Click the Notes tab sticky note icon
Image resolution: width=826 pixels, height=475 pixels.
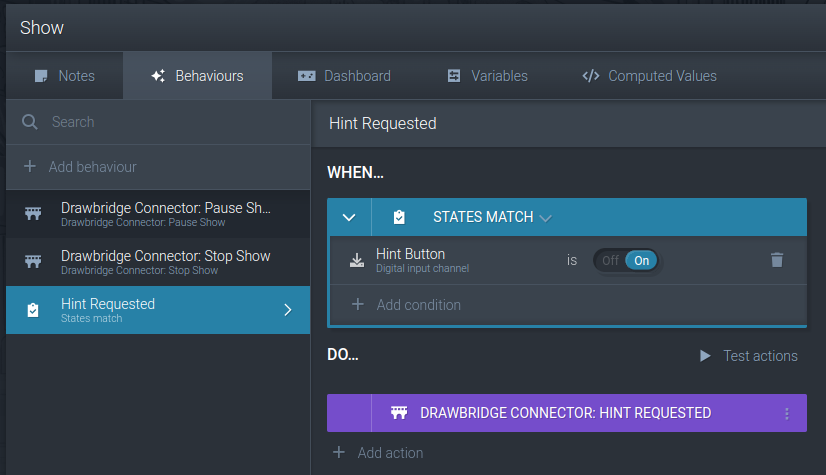pyautogui.click(x=41, y=76)
